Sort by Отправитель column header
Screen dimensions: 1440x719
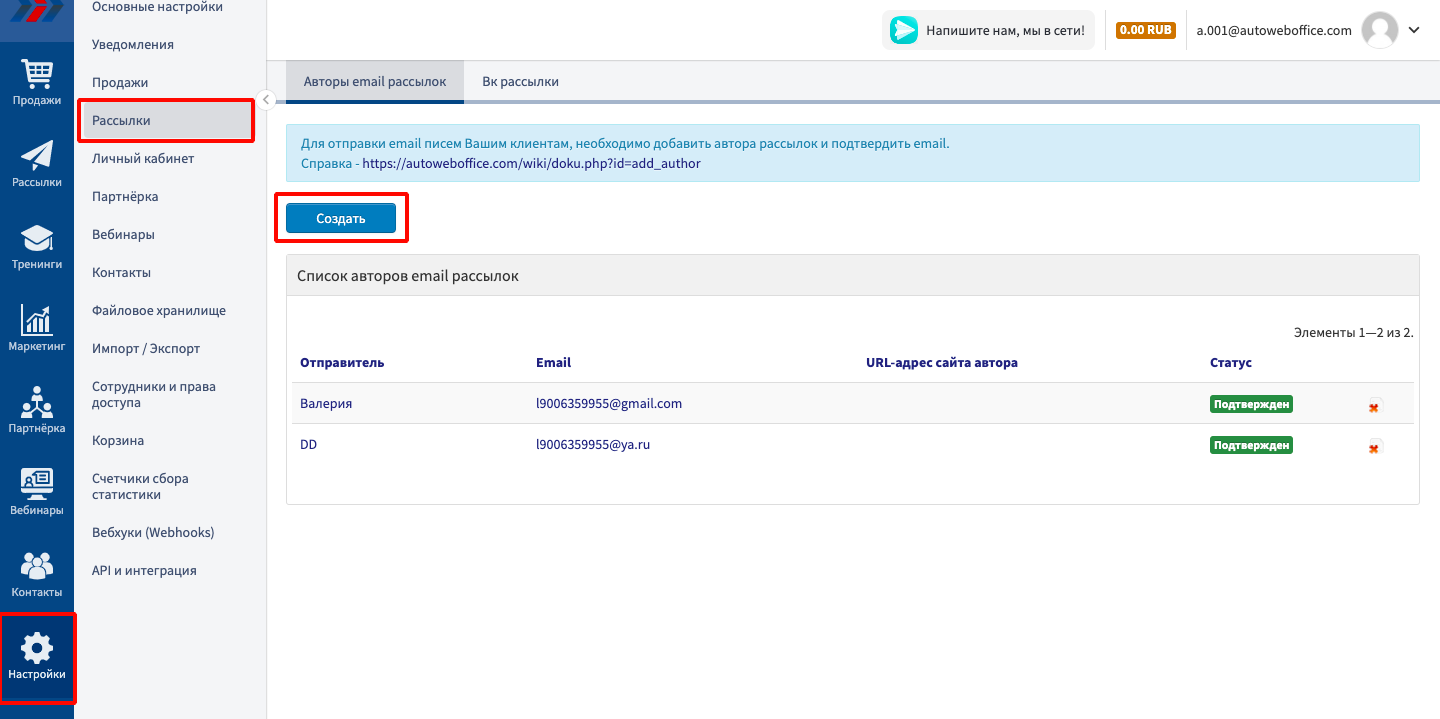point(341,362)
